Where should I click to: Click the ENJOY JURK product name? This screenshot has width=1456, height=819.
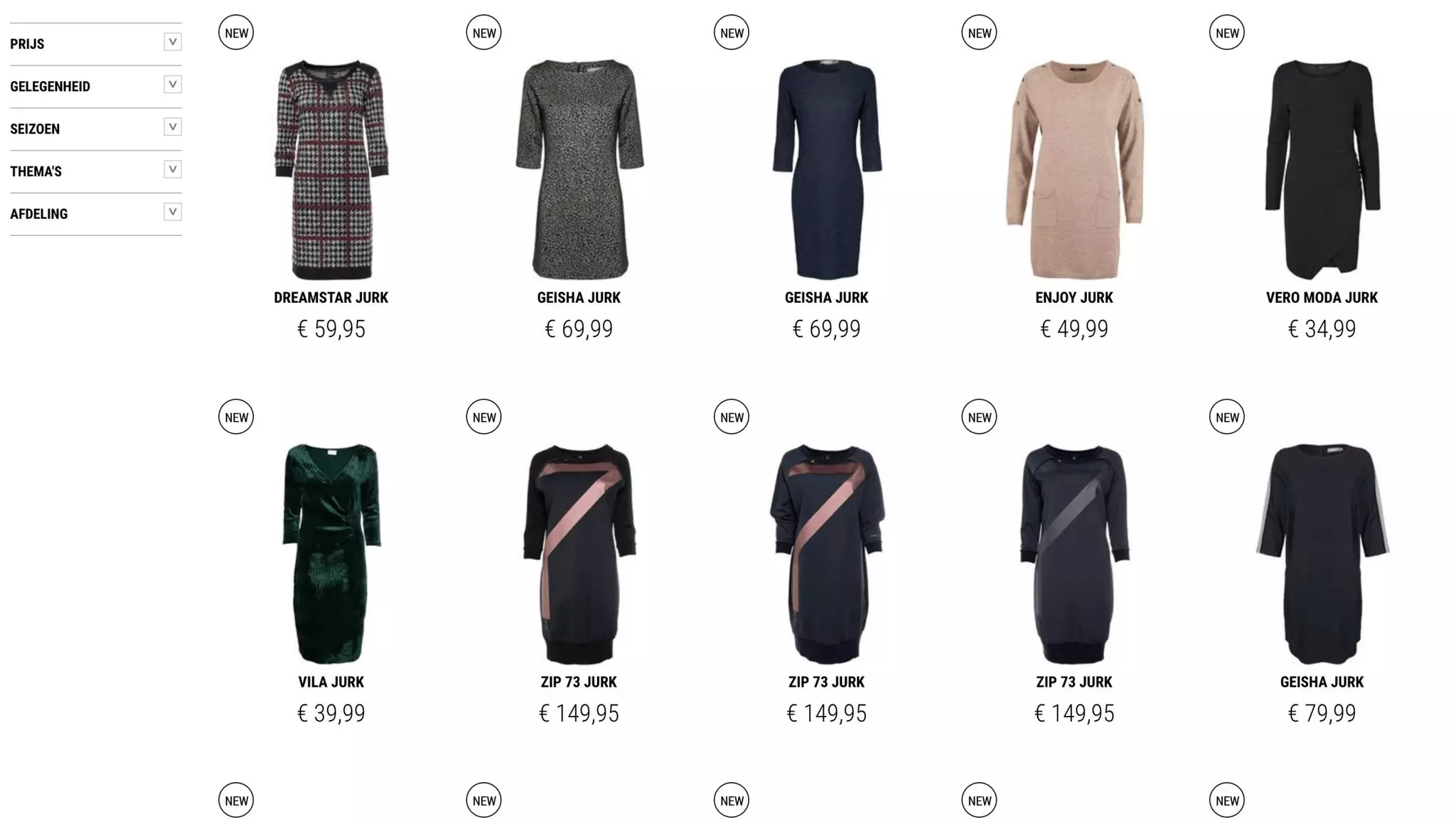click(1074, 298)
